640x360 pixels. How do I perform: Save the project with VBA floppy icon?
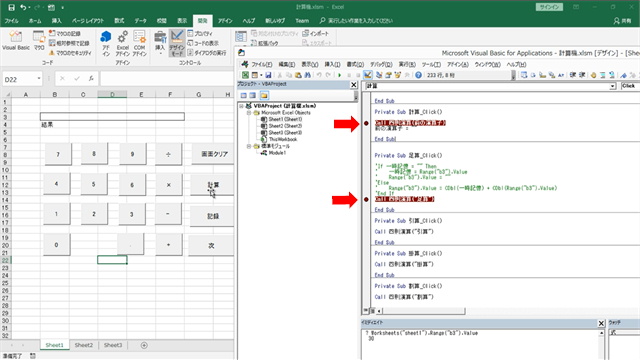tap(268, 75)
